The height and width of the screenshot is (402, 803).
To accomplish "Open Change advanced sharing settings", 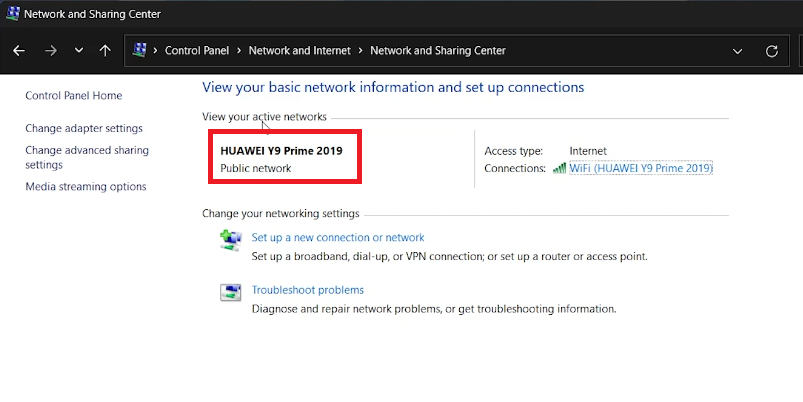I will [87, 157].
